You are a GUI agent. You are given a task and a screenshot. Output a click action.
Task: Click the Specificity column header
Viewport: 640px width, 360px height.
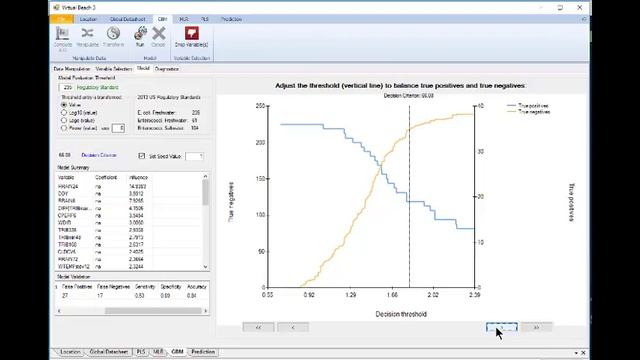[x=171, y=287]
